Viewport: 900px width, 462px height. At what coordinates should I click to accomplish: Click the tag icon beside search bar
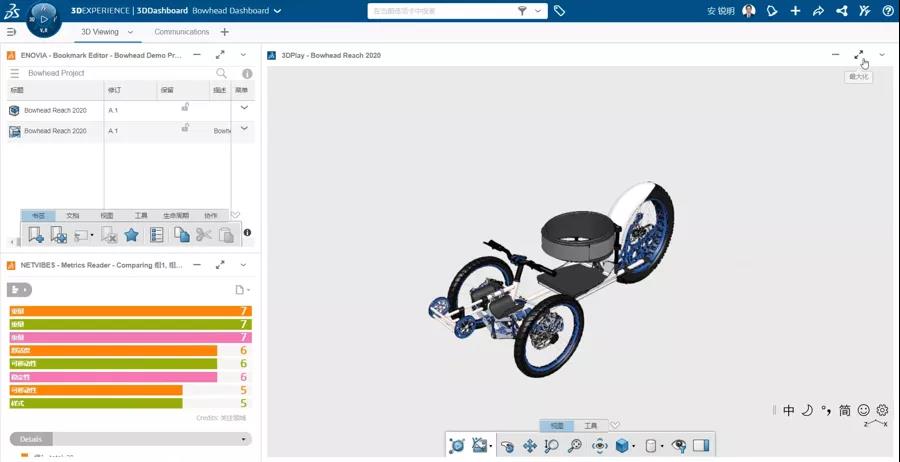pyautogui.click(x=559, y=11)
